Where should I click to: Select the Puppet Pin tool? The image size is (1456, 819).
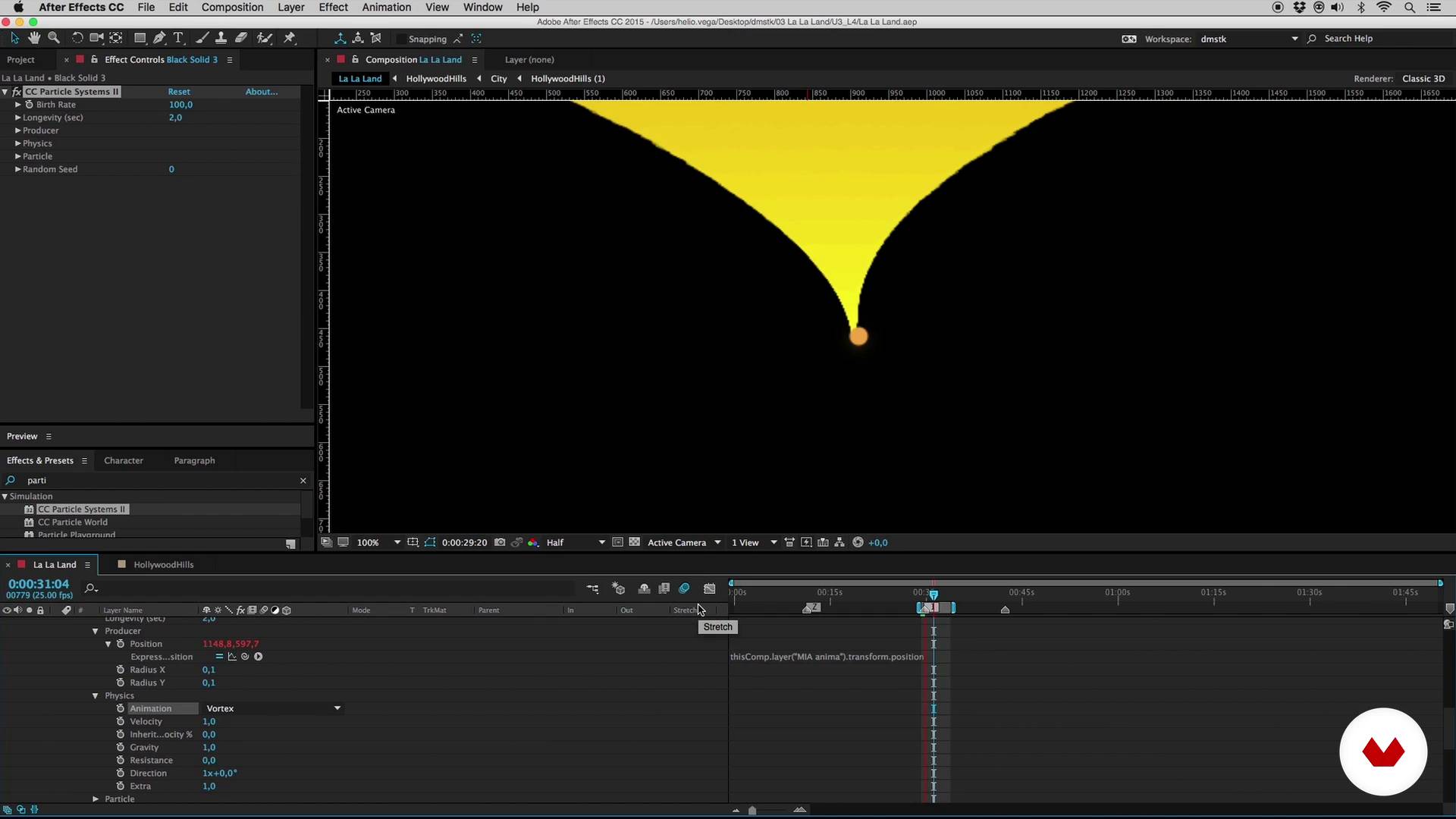289,38
